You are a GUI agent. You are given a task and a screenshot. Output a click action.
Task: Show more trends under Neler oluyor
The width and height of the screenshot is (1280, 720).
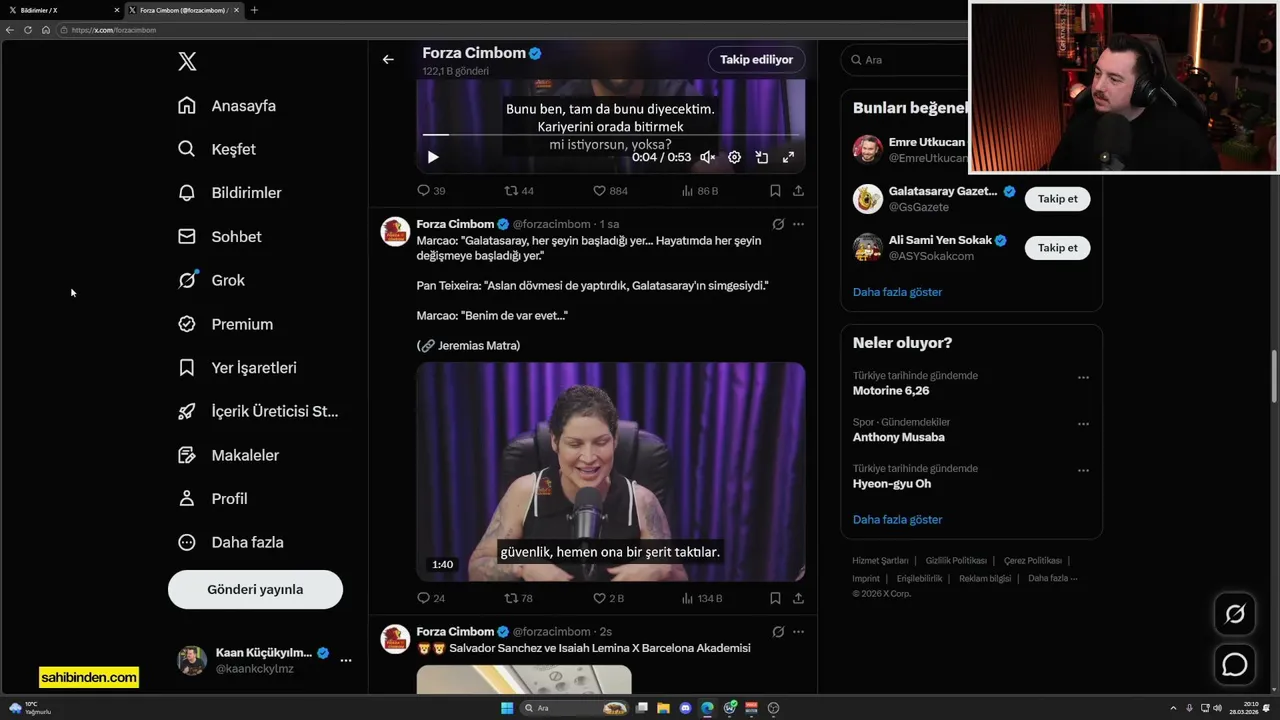pos(897,520)
